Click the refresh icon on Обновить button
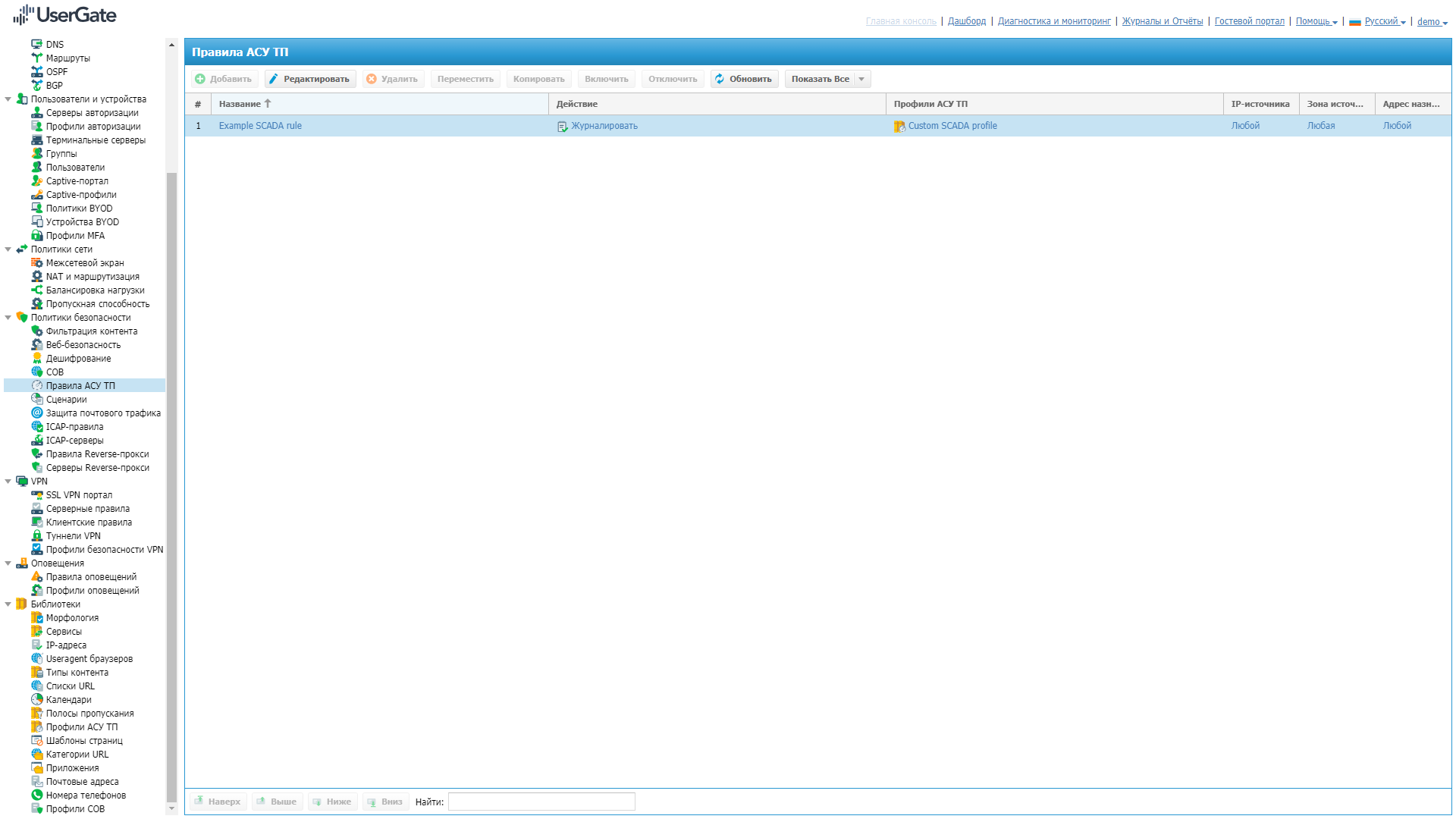This screenshot has height=819, width=1456. click(x=720, y=79)
